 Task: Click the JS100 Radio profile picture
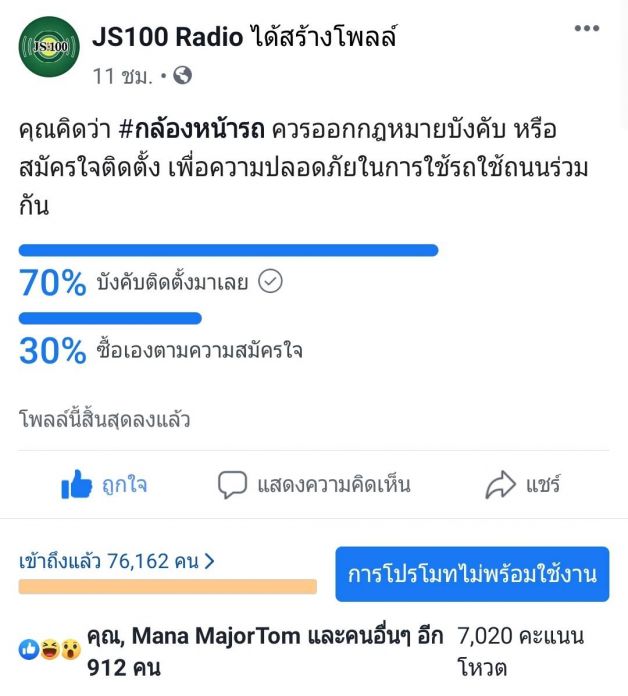click(x=48, y=46)
